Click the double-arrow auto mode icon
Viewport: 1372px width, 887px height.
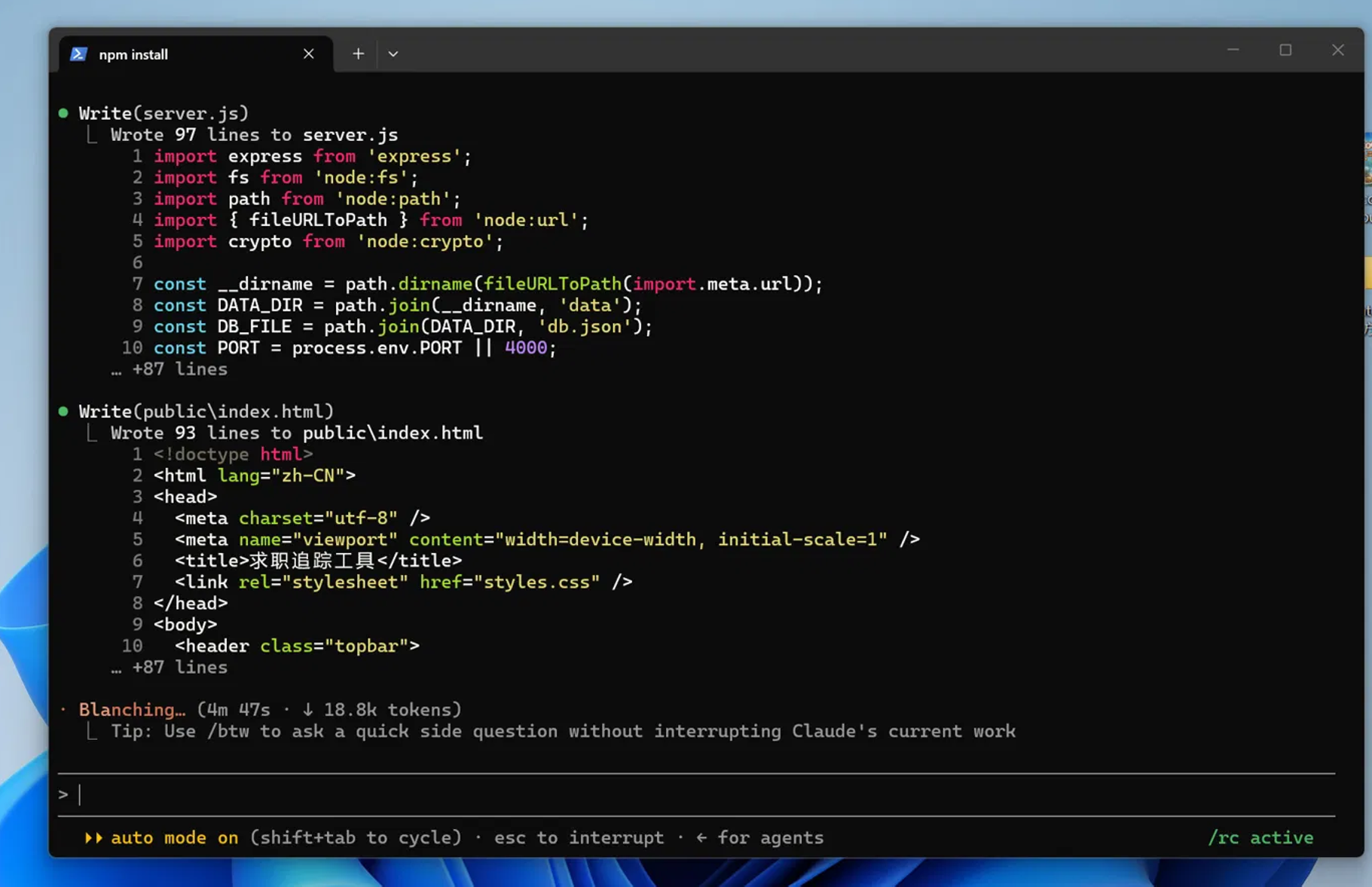click(93, 838)
